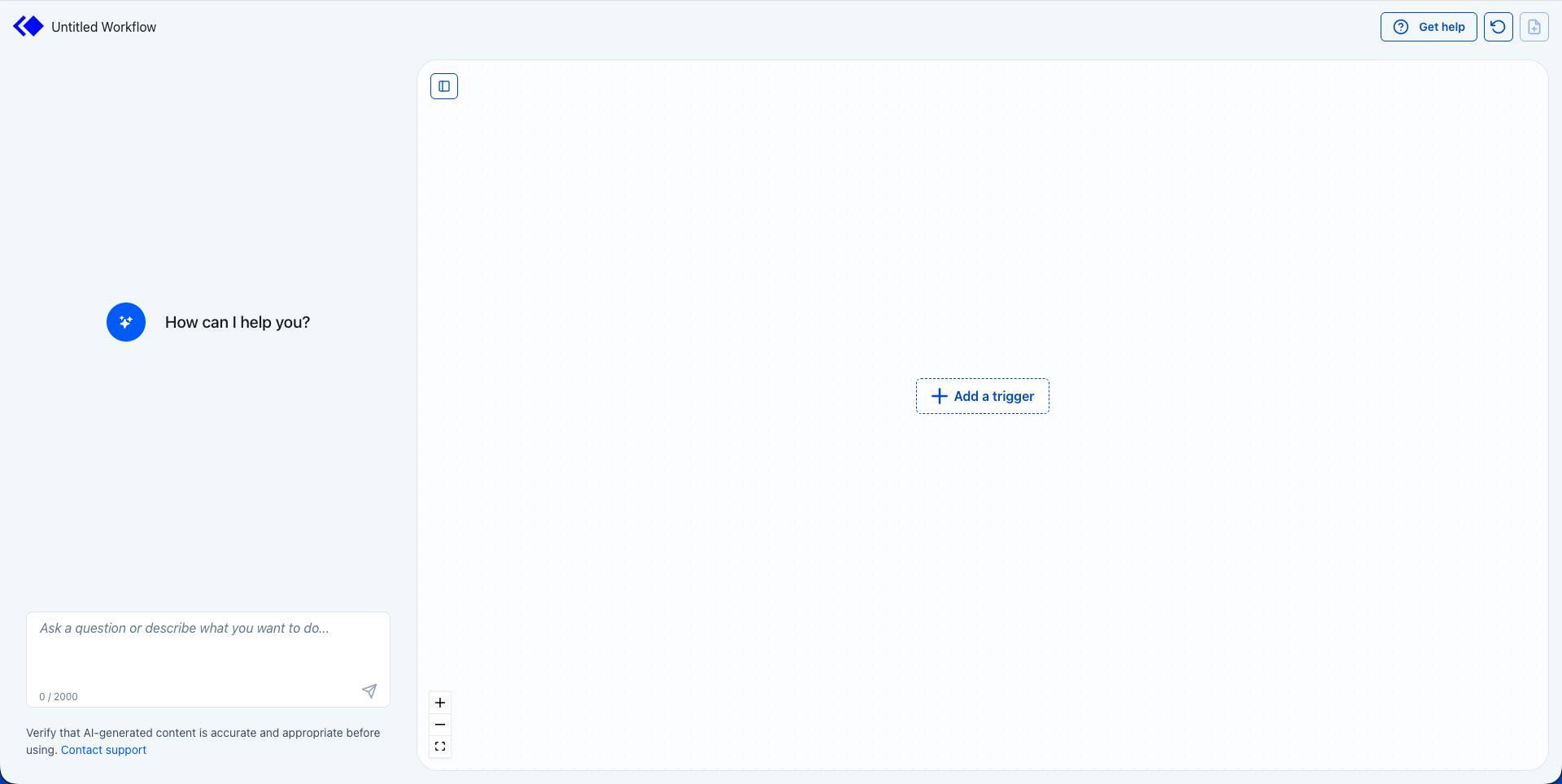Click the Get help button
This screenshot has height=784, width=1562.
(x=1429, y=27)
